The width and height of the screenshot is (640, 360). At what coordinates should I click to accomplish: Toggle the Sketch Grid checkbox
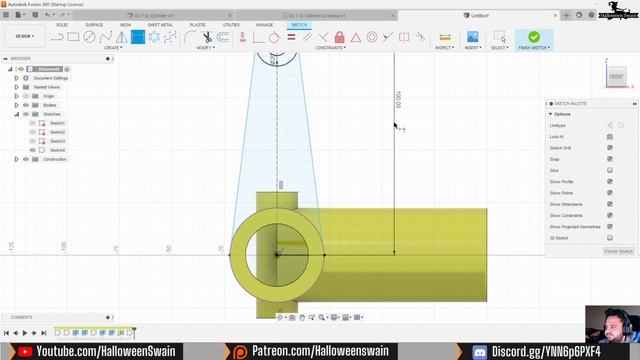click(610, 148)
